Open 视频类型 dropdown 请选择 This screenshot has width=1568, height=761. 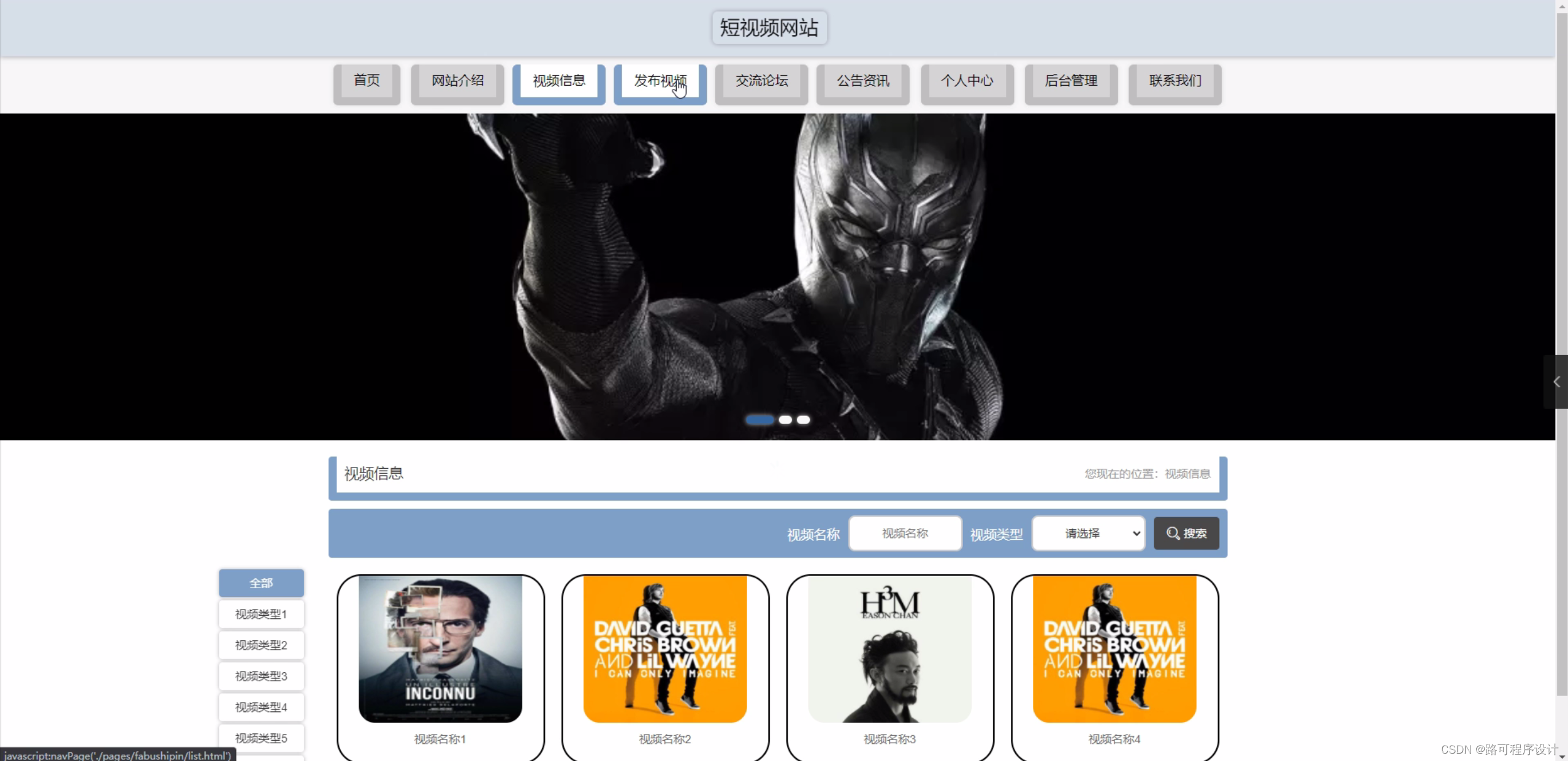(x=1088, y=533)
